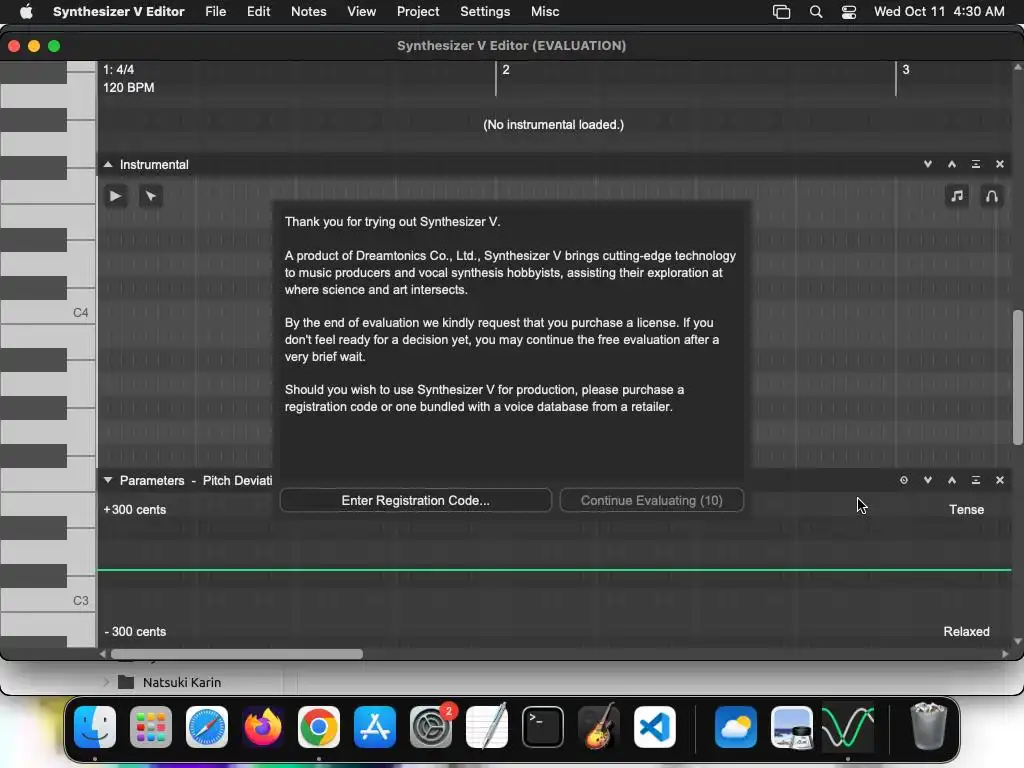Open the Trash from the Dock

pos(928,727)
